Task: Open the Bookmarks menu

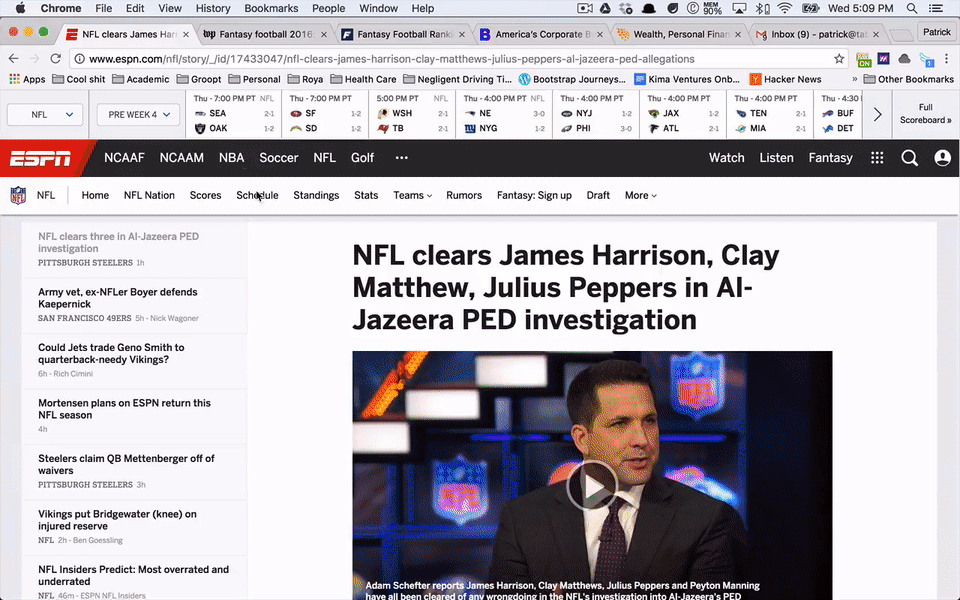Action: (271, 8)
